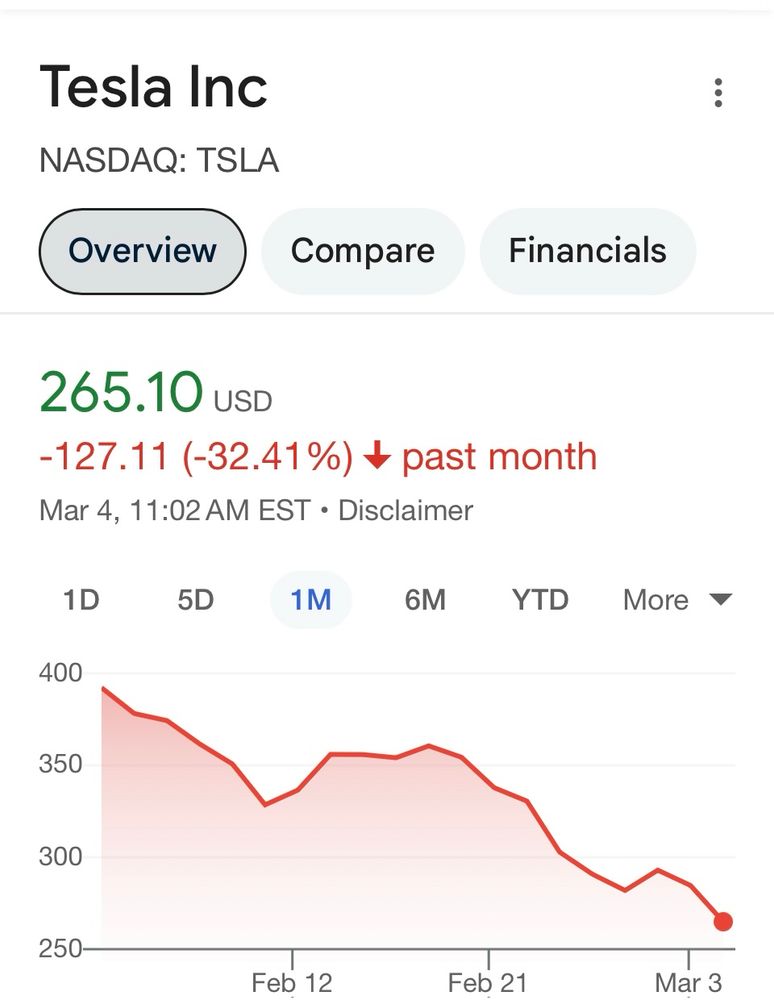Go to the Financials tab
The height and width of the screenshot is (1000, 774).
click(587, 250)
